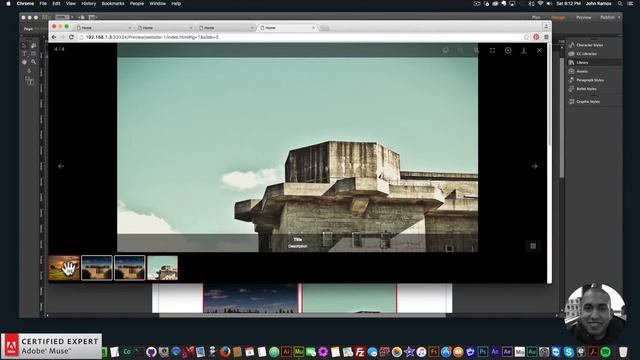Viewport: 640px width, 360px height.
Task: Launch Adobe Illustrator from the Dock
Action: coord(287,351)
